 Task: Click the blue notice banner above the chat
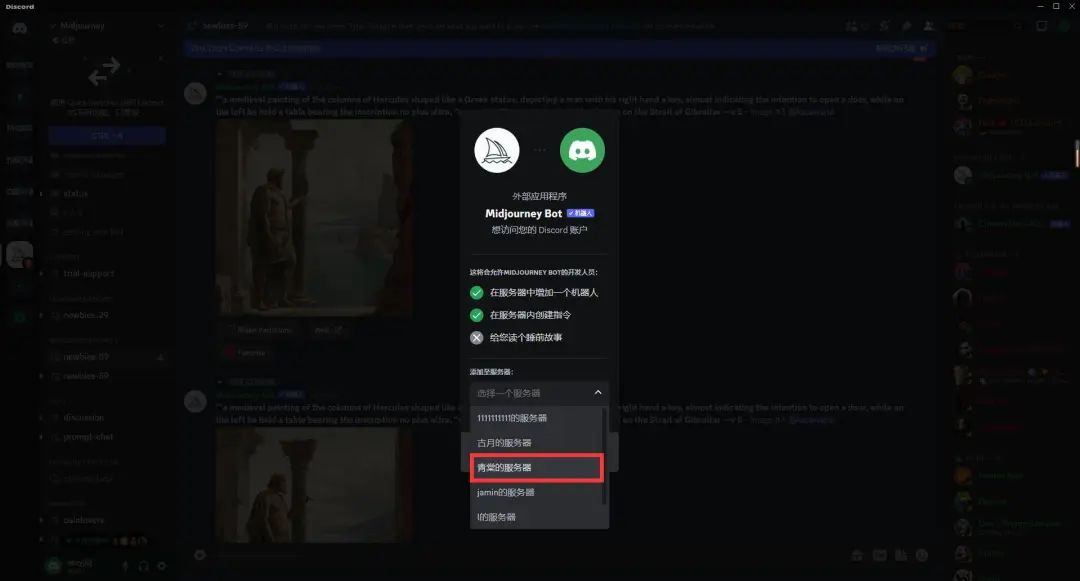559,48
